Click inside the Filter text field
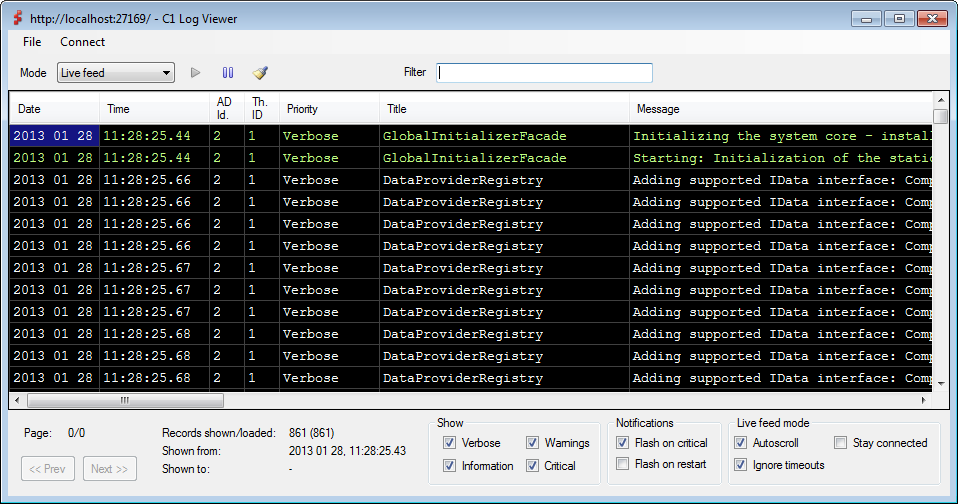Viewport: 958px width, 504px height. [x=544, y=73]
